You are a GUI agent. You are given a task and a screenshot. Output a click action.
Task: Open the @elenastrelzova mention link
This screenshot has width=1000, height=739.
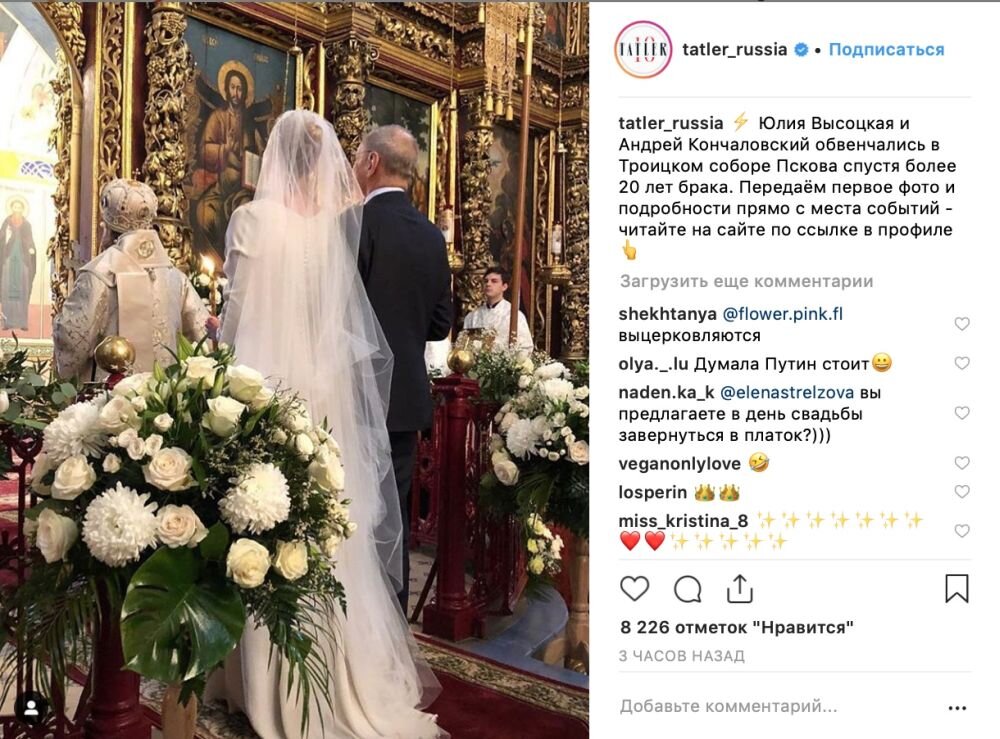(x=787, y=393)
